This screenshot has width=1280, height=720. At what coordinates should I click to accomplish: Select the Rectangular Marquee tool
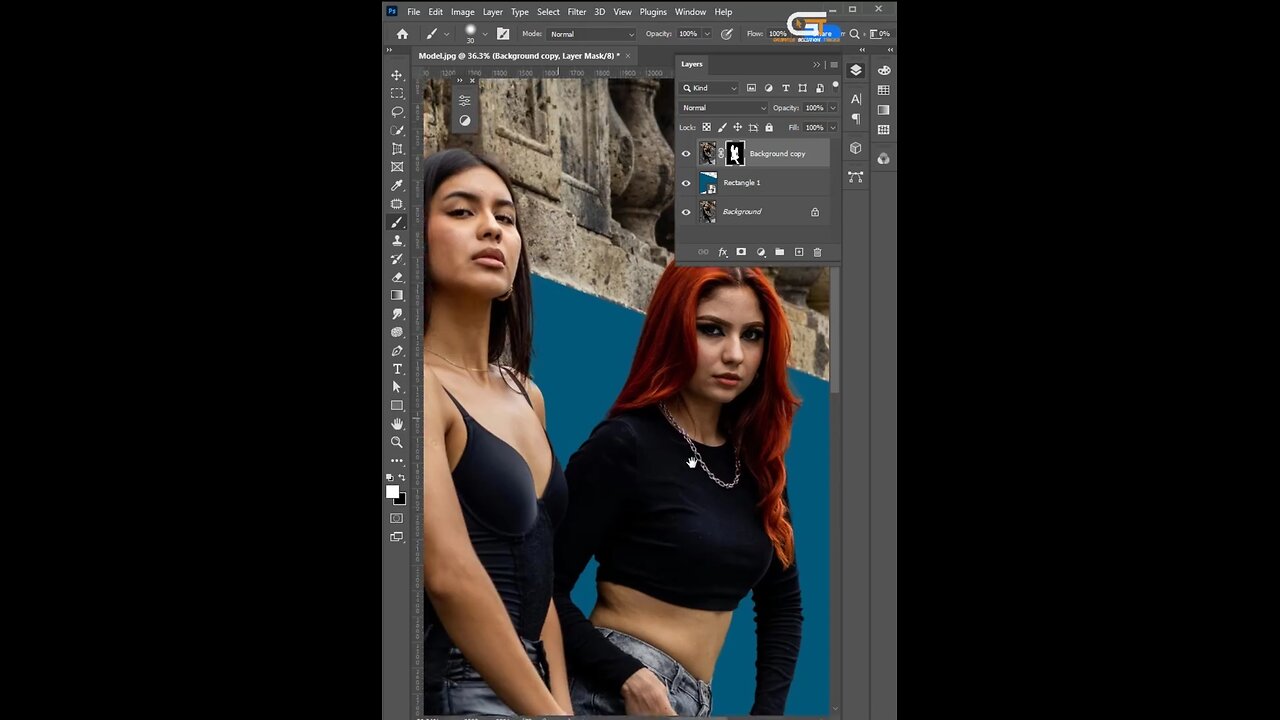click(x=397, y=93)
